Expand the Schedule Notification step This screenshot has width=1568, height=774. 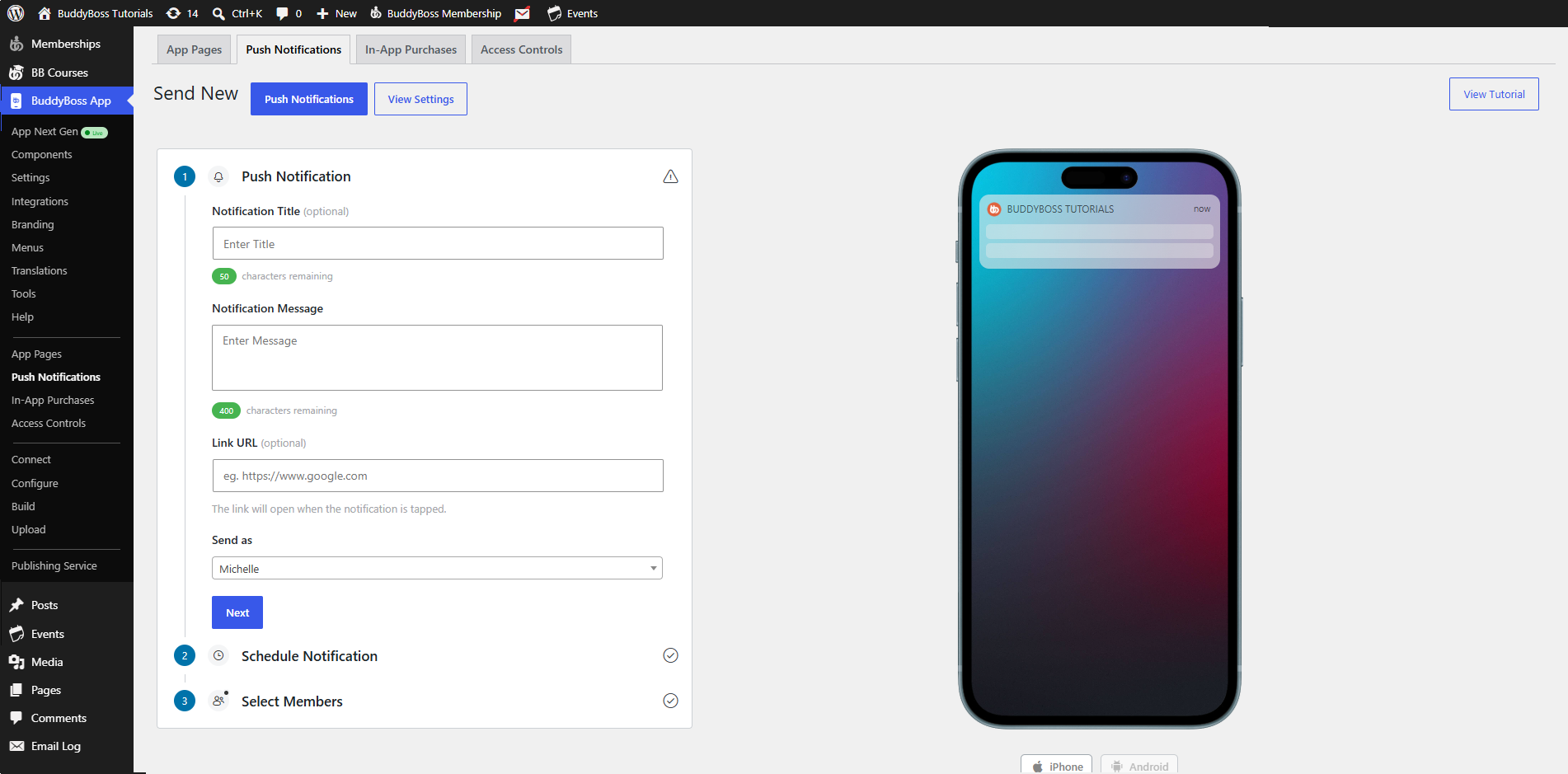coord(309,656)
